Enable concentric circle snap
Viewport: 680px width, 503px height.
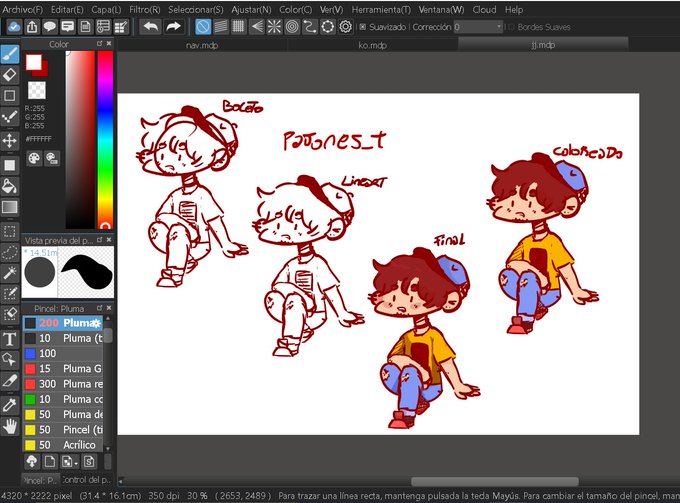[x=292, y=27]
